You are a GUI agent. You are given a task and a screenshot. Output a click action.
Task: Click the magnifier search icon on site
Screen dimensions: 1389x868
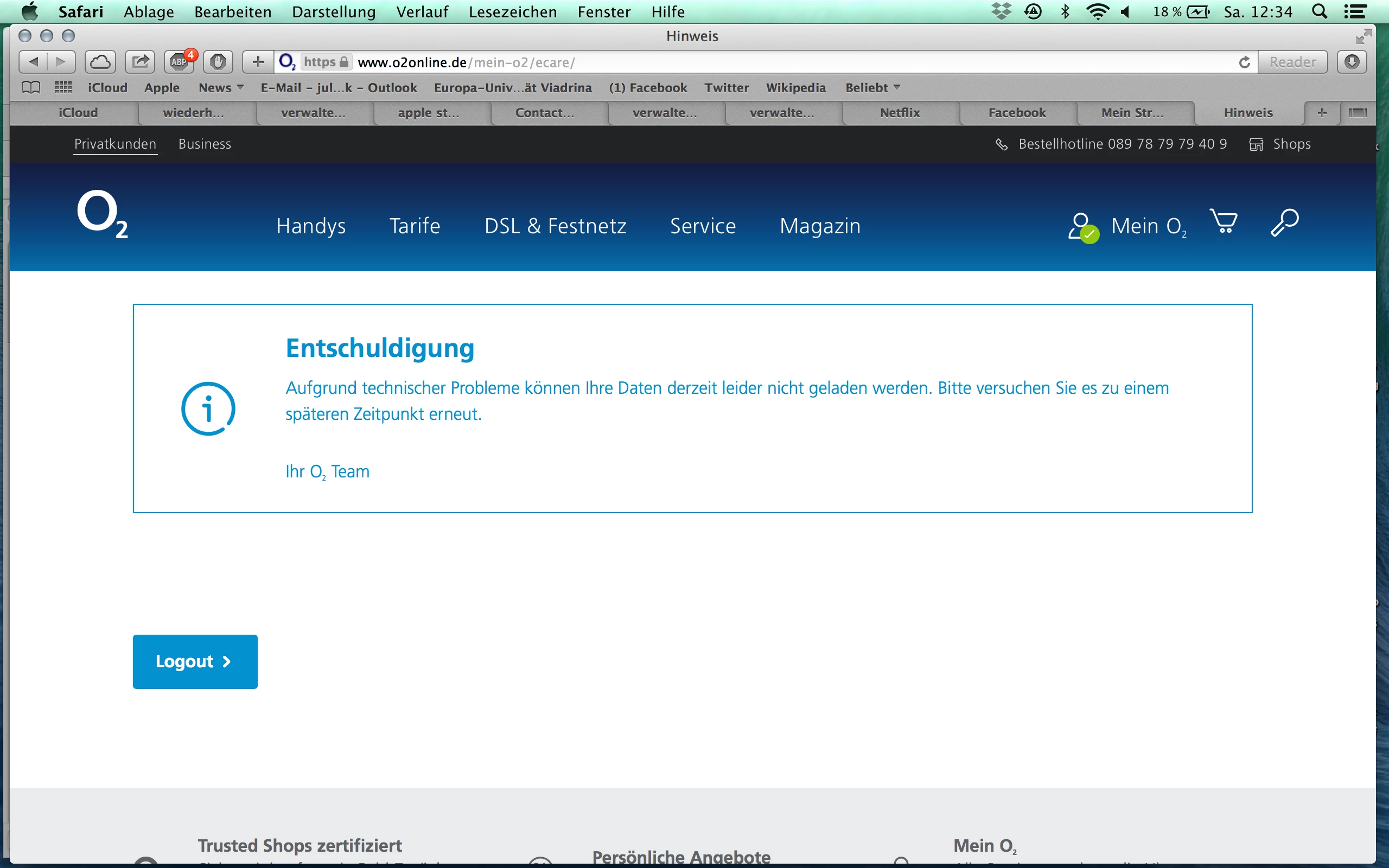pos(1284,223)
